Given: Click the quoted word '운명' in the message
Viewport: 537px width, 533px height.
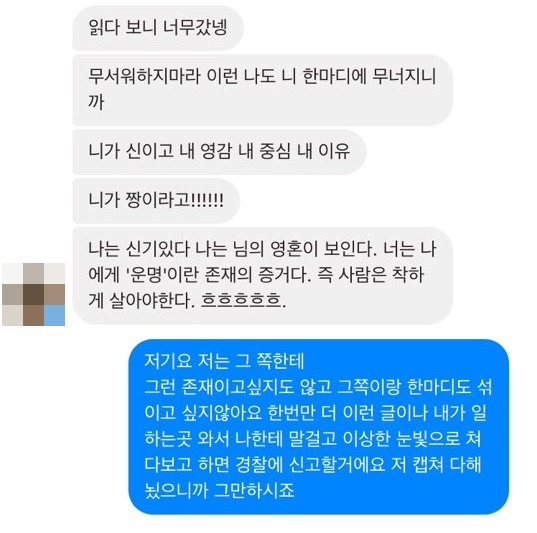Looking at the screenshot, I should click(x=145, y=275).
